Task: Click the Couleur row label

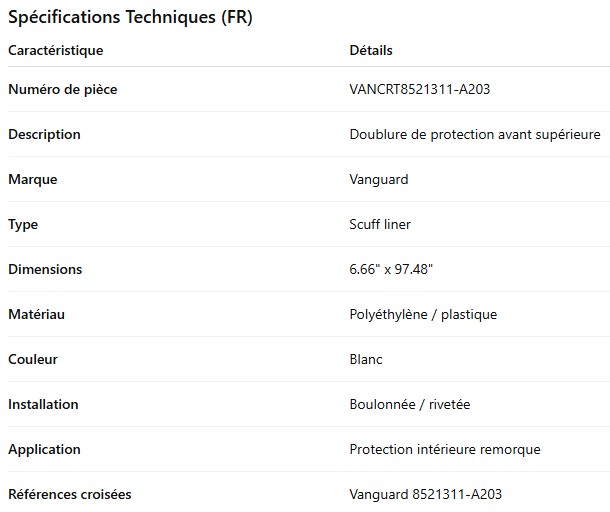Action: (33, 360)
